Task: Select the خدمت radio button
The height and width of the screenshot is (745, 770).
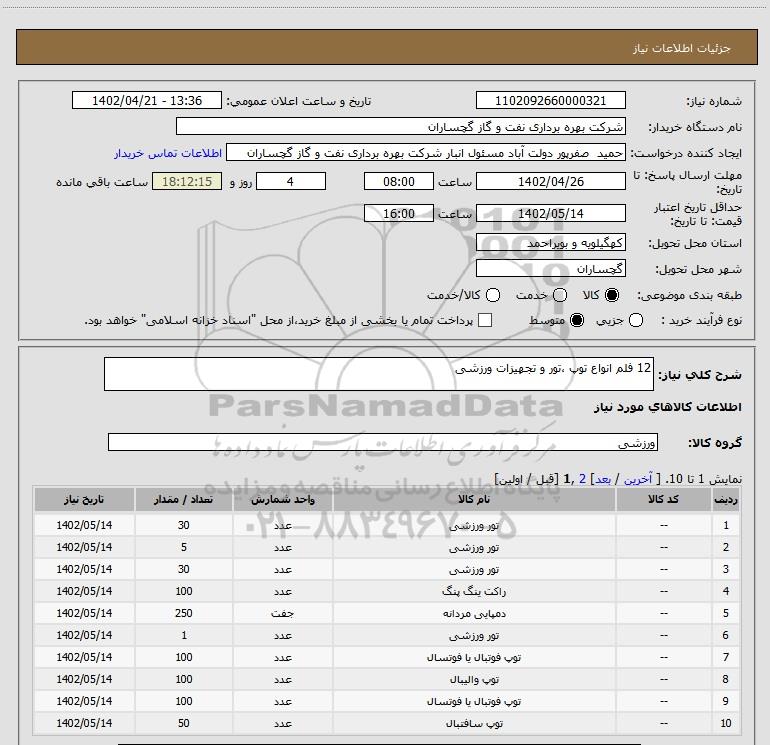Action: (560, 295)
